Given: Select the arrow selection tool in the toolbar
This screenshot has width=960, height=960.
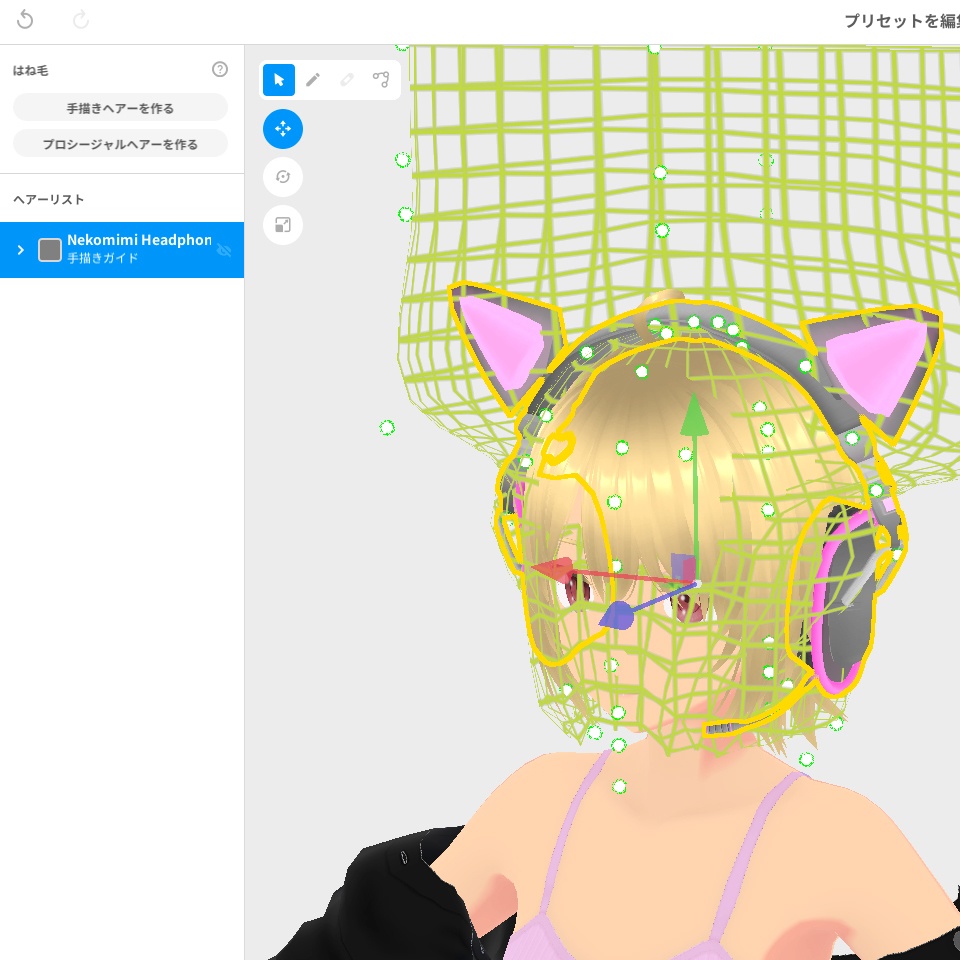Looking at the screenshot, I should pyautogui.click(x=279, y=80).
